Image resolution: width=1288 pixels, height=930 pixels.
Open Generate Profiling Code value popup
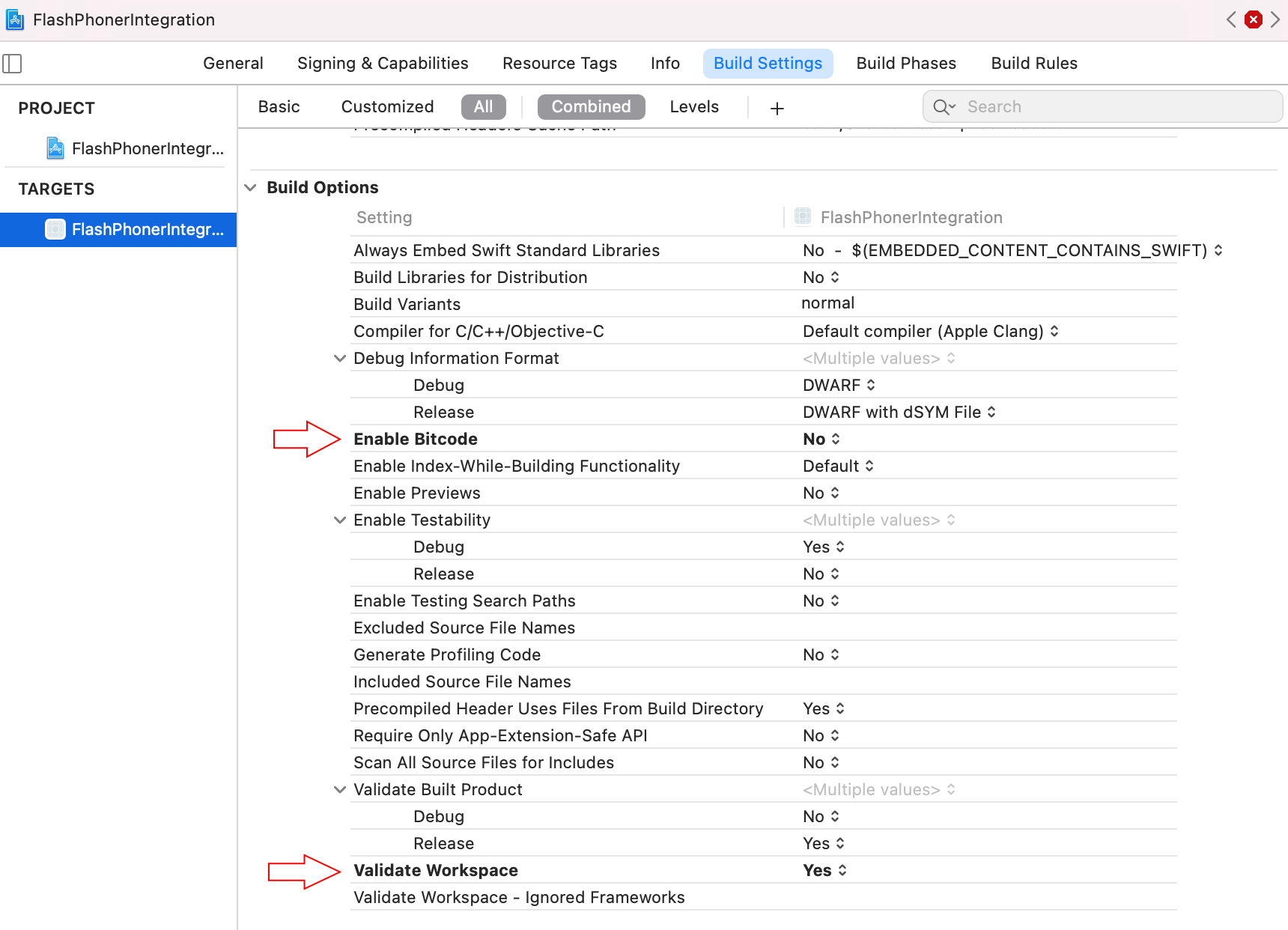click(821, 655)
